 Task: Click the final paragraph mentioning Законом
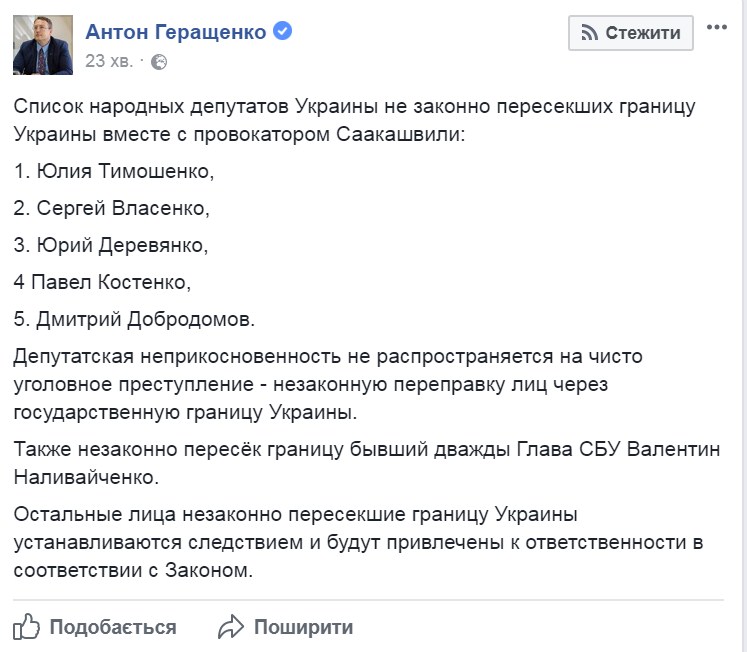(358, 542)
